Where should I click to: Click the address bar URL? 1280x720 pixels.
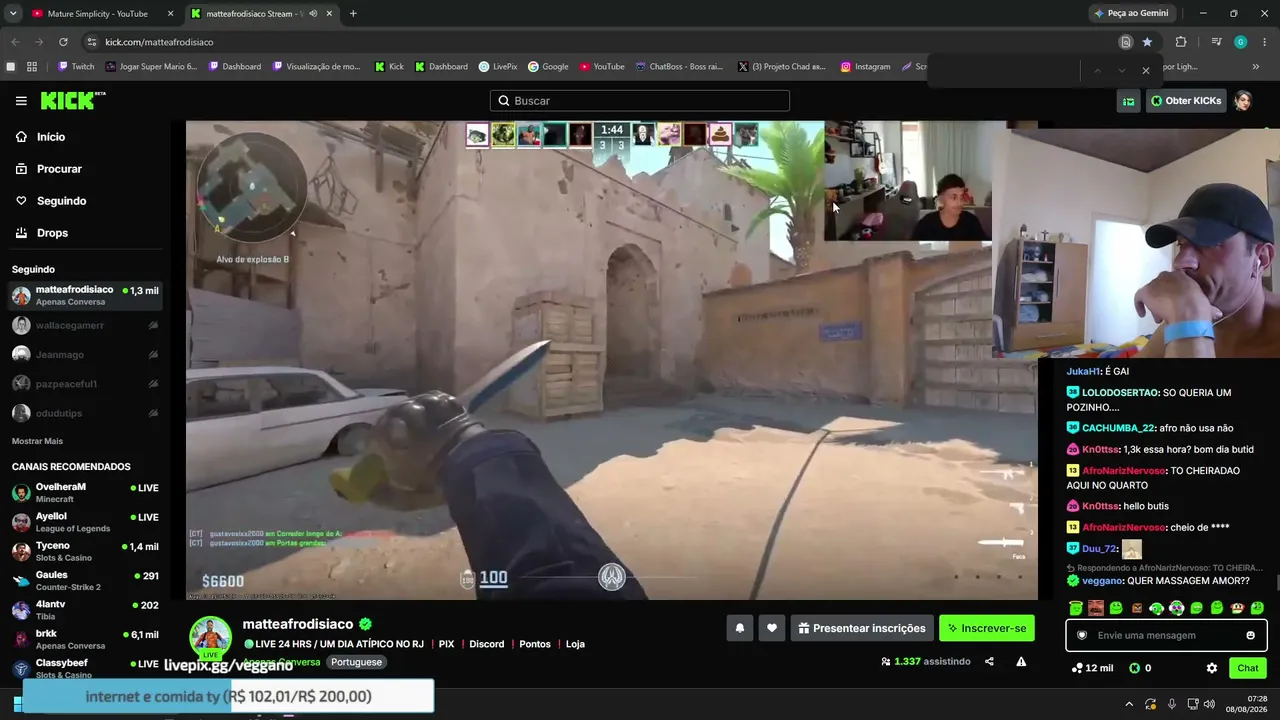pyautogui.click(x=159, y=42)
